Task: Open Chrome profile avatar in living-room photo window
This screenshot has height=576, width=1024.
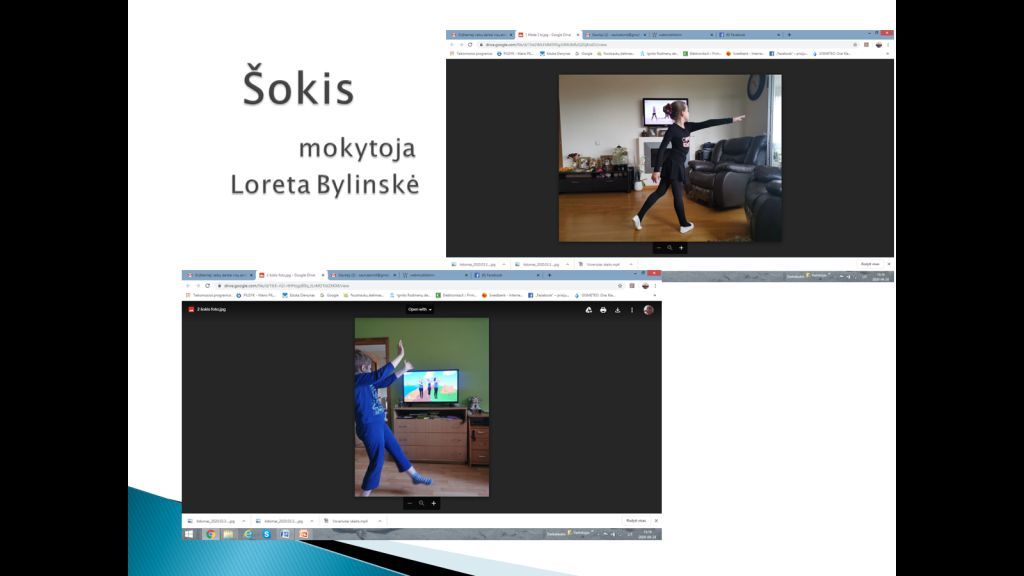Action: pyautogui.click(x=878, y=44)
